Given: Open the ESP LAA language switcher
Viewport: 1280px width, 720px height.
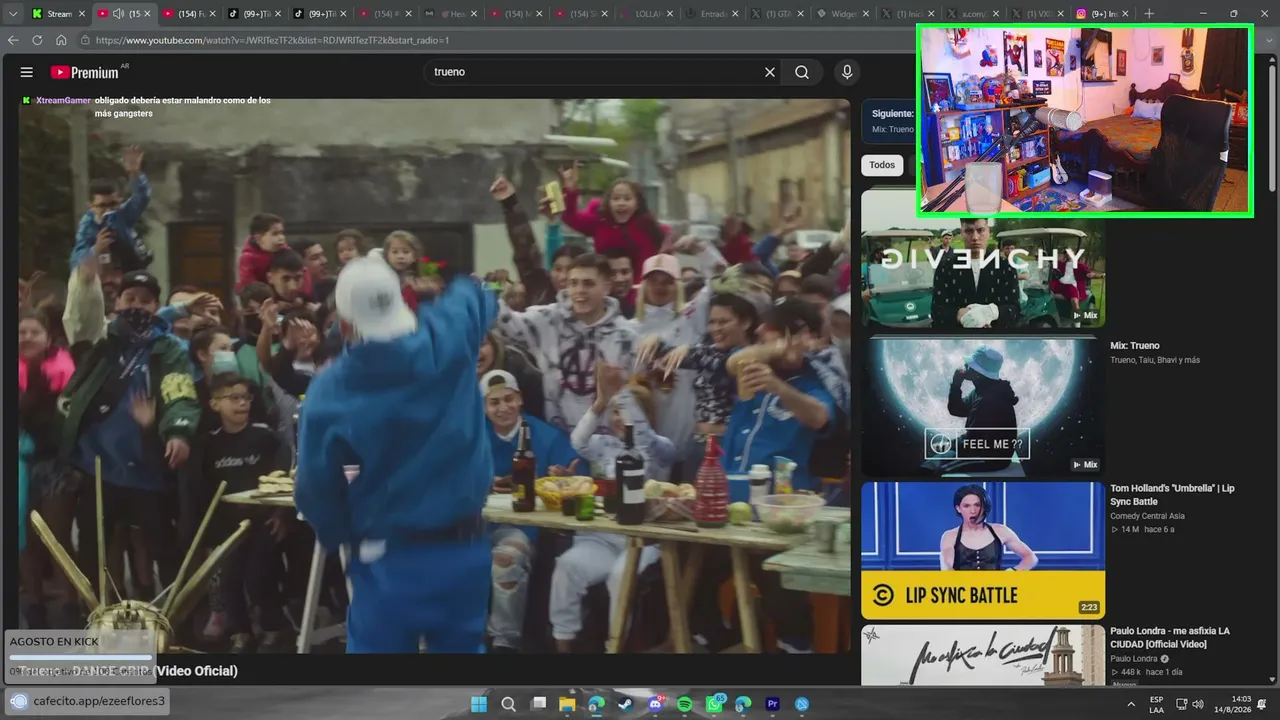Looking at the screenshot, I should click(x=1156, y=704).
